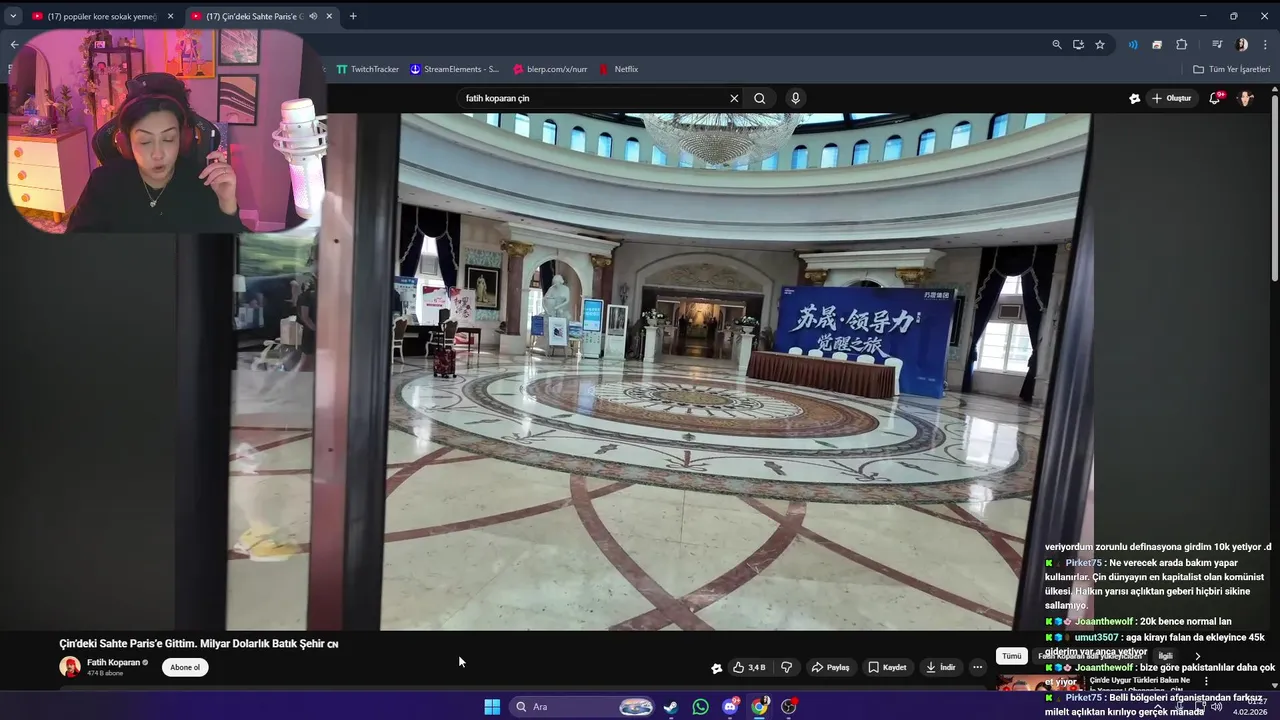The height and width of the screenshot is (720, 1280).
Task: Clear the YouTube search field with X
Action: [x=734, y=98]
